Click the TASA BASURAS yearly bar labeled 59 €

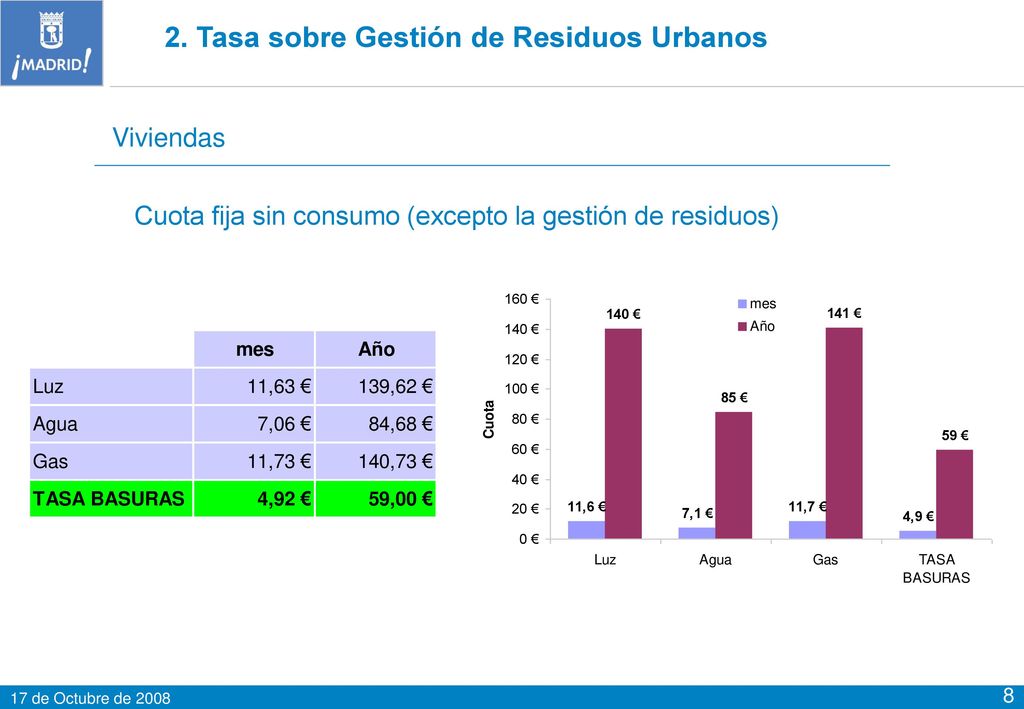[954, 494]
